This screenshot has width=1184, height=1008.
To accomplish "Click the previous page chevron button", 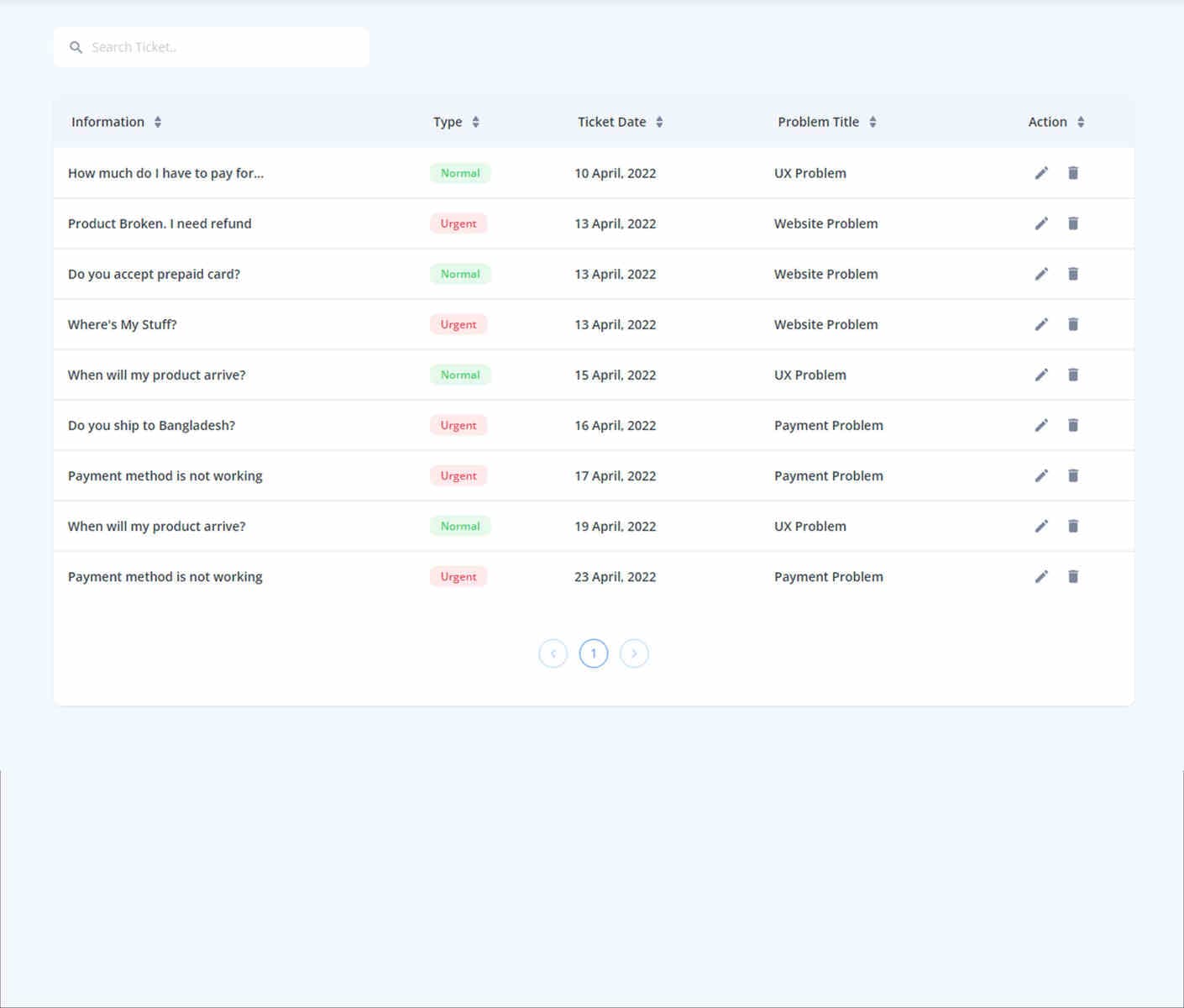I will point(553,653).
